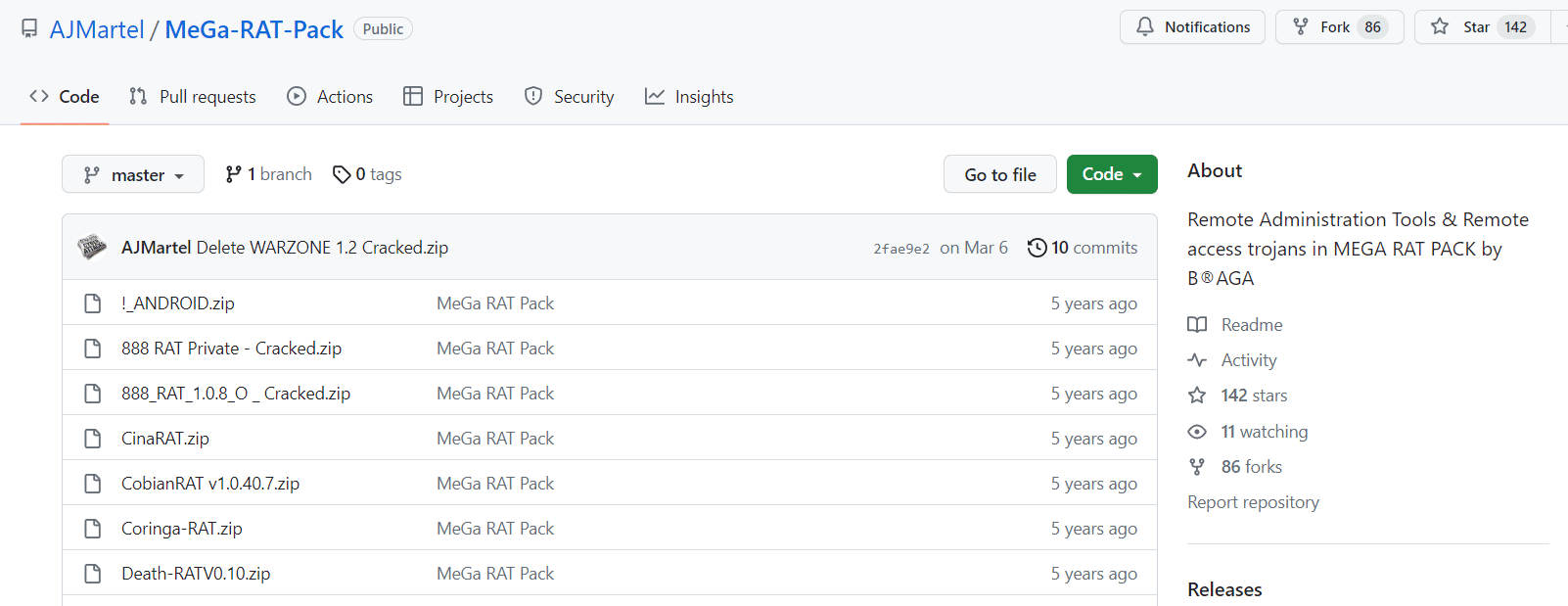Click AJMartel's avatar in commit bar
This screenshot has width=1568, height=606.
click(92, 247)
